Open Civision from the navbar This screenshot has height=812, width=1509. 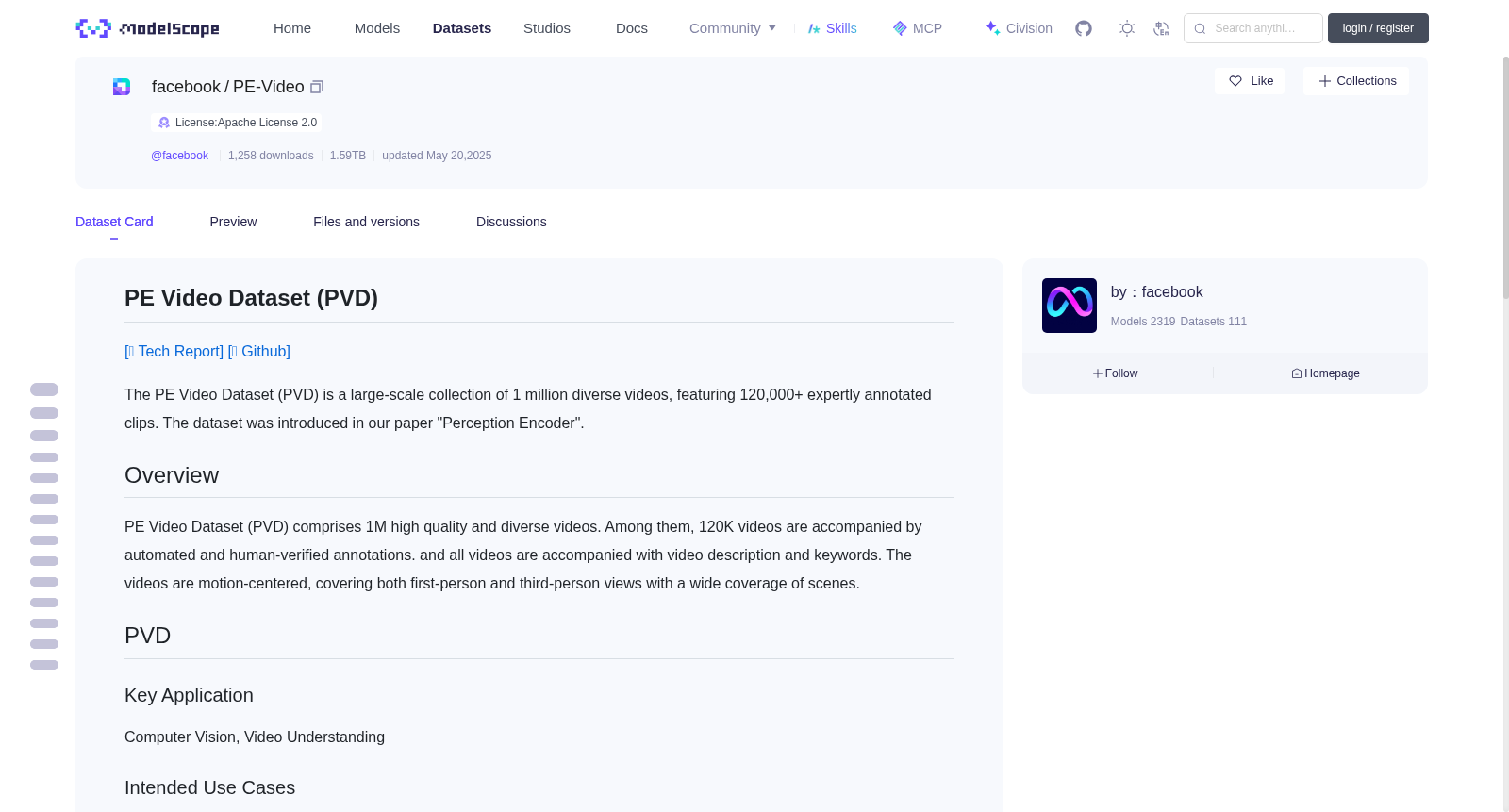pos(1019,28)
